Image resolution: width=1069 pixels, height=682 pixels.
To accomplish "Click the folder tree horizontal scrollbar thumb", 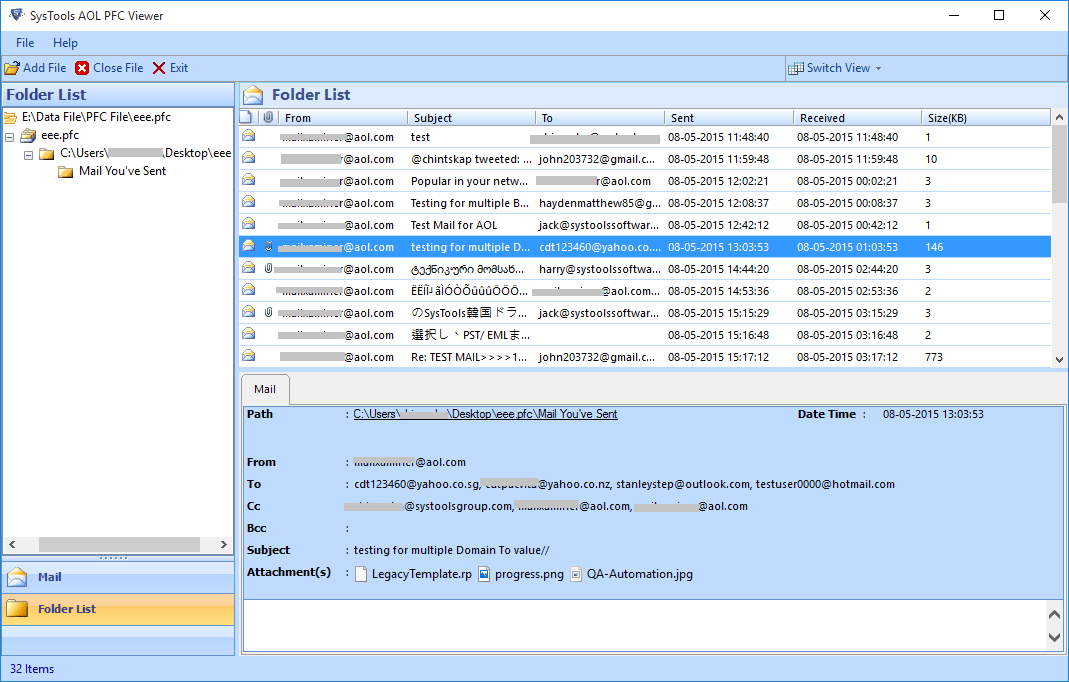I will coord(119,544).
